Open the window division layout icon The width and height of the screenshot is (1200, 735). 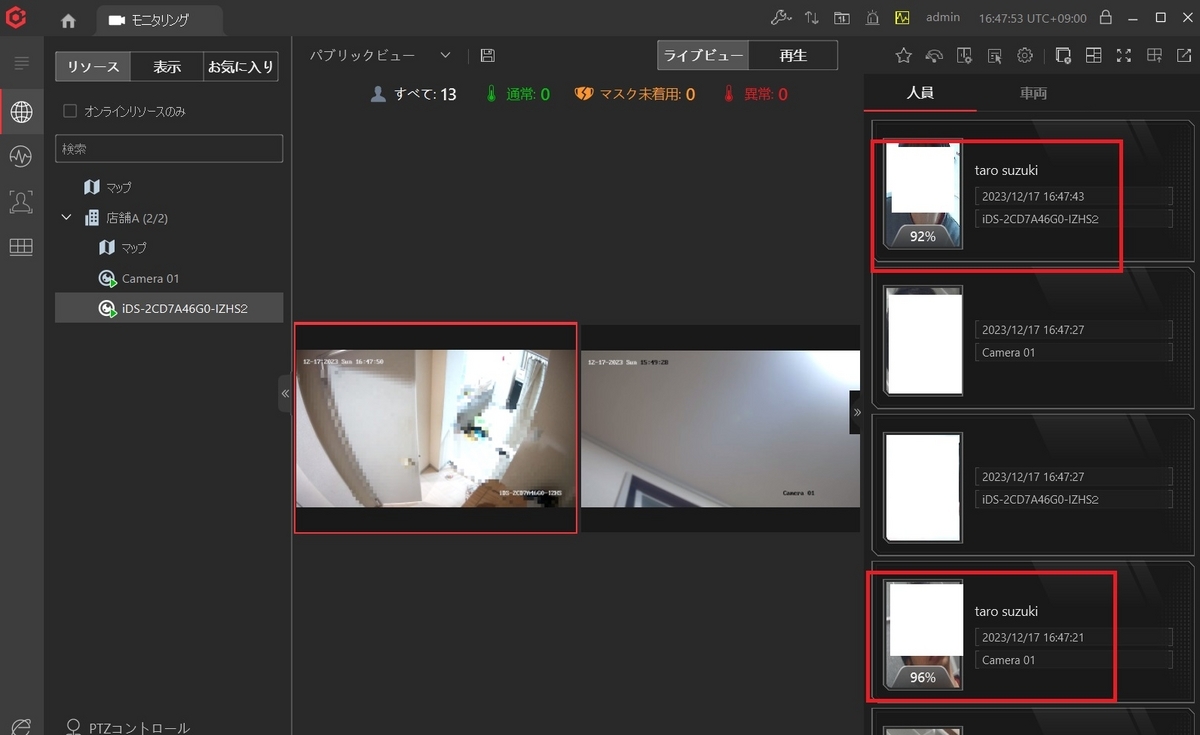pos(1094,56)
